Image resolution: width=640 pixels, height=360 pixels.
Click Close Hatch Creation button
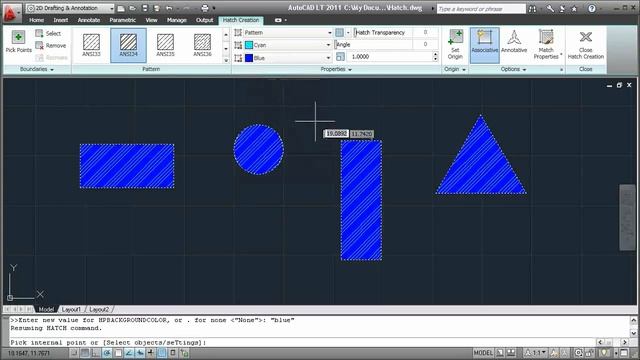point(585,44)
